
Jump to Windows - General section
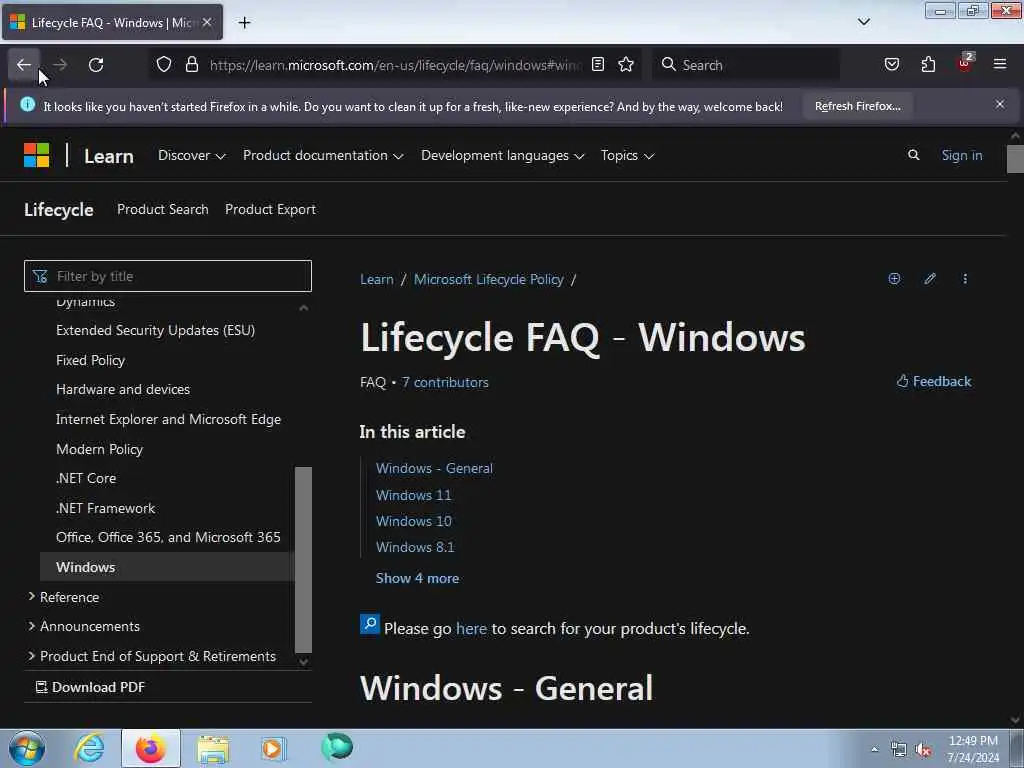point(434,469)
